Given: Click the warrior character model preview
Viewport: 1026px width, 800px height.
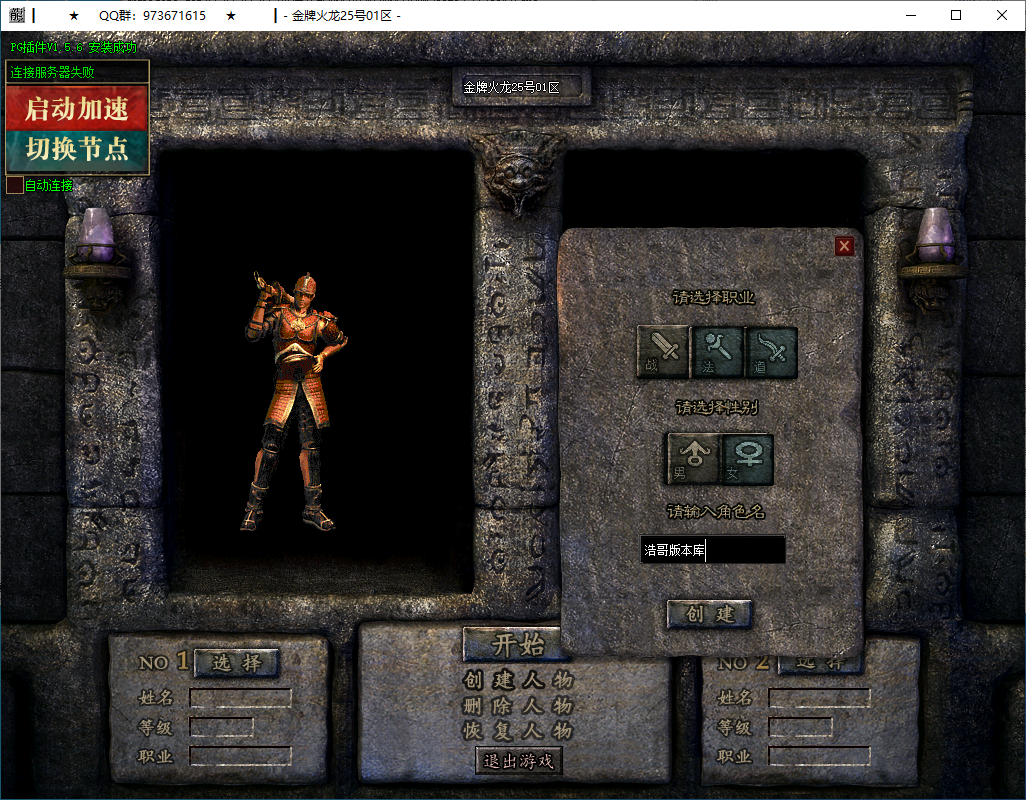Looking at the screenshot, I should [295, 401].
